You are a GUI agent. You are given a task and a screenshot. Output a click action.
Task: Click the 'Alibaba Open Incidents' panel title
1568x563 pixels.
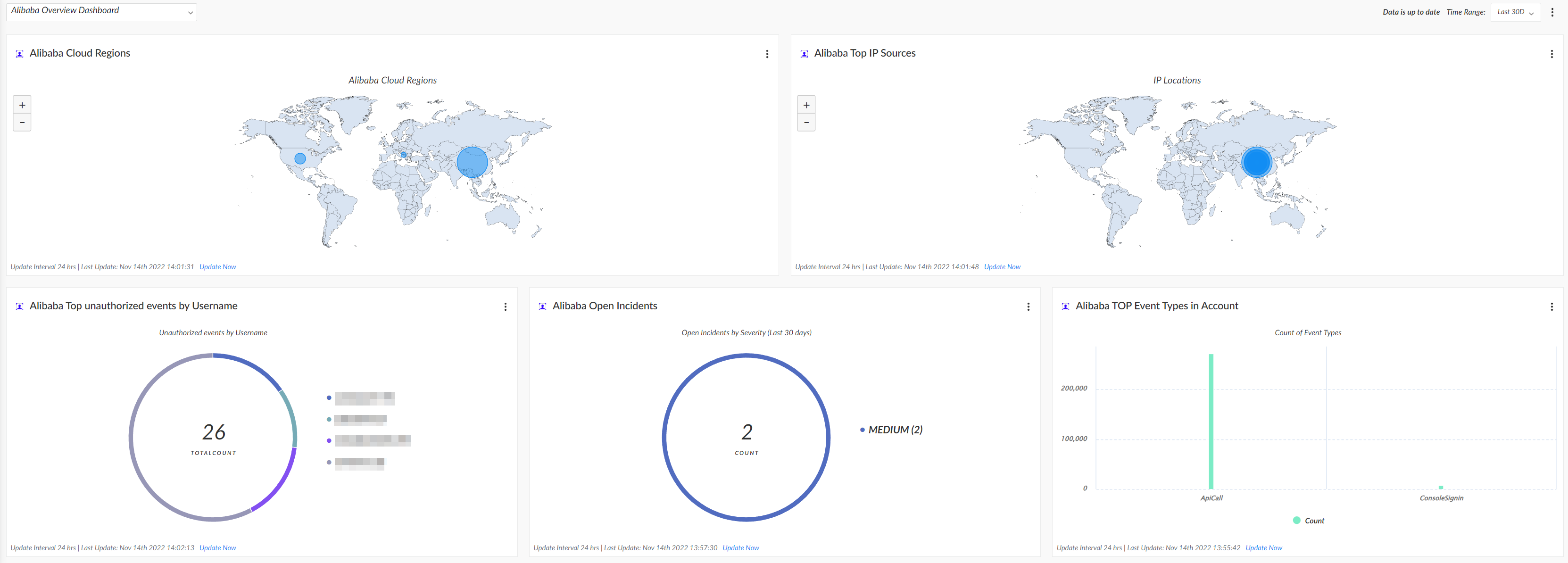point(605,306)
